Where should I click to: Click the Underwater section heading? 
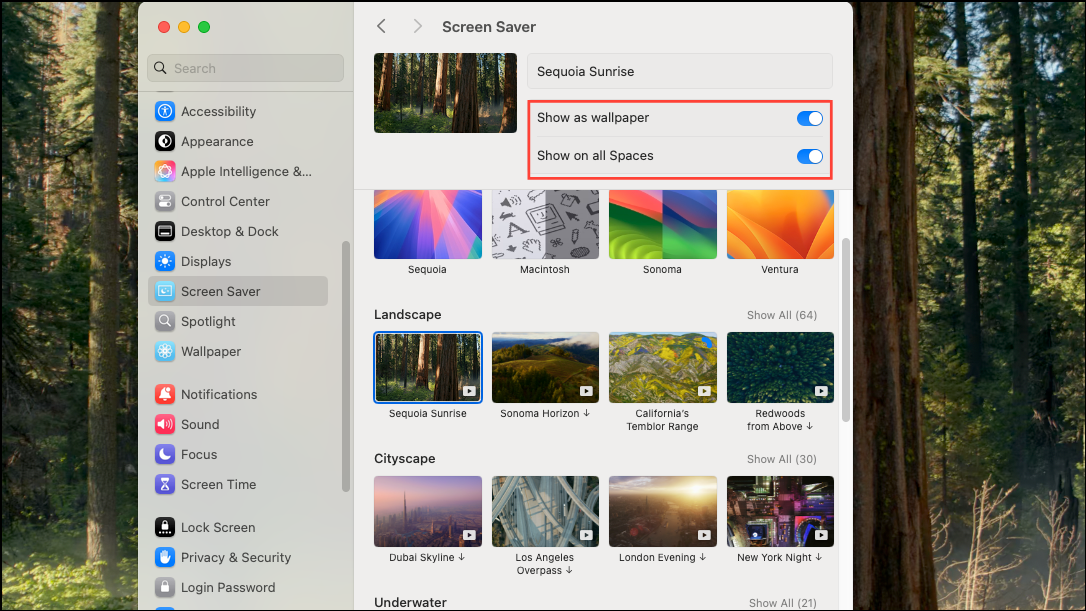coord(410,603)
